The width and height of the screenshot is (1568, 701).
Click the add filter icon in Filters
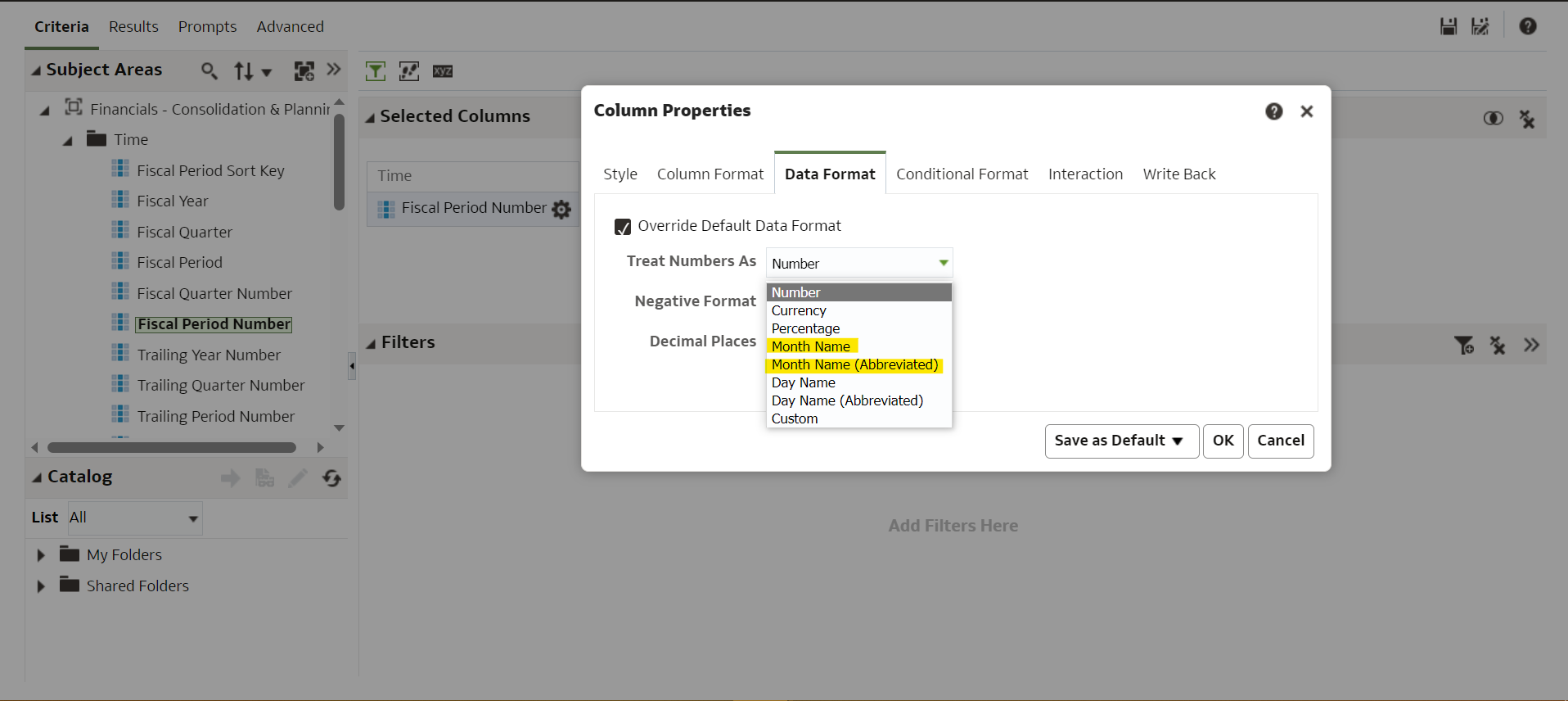[x=1464, y=346]
